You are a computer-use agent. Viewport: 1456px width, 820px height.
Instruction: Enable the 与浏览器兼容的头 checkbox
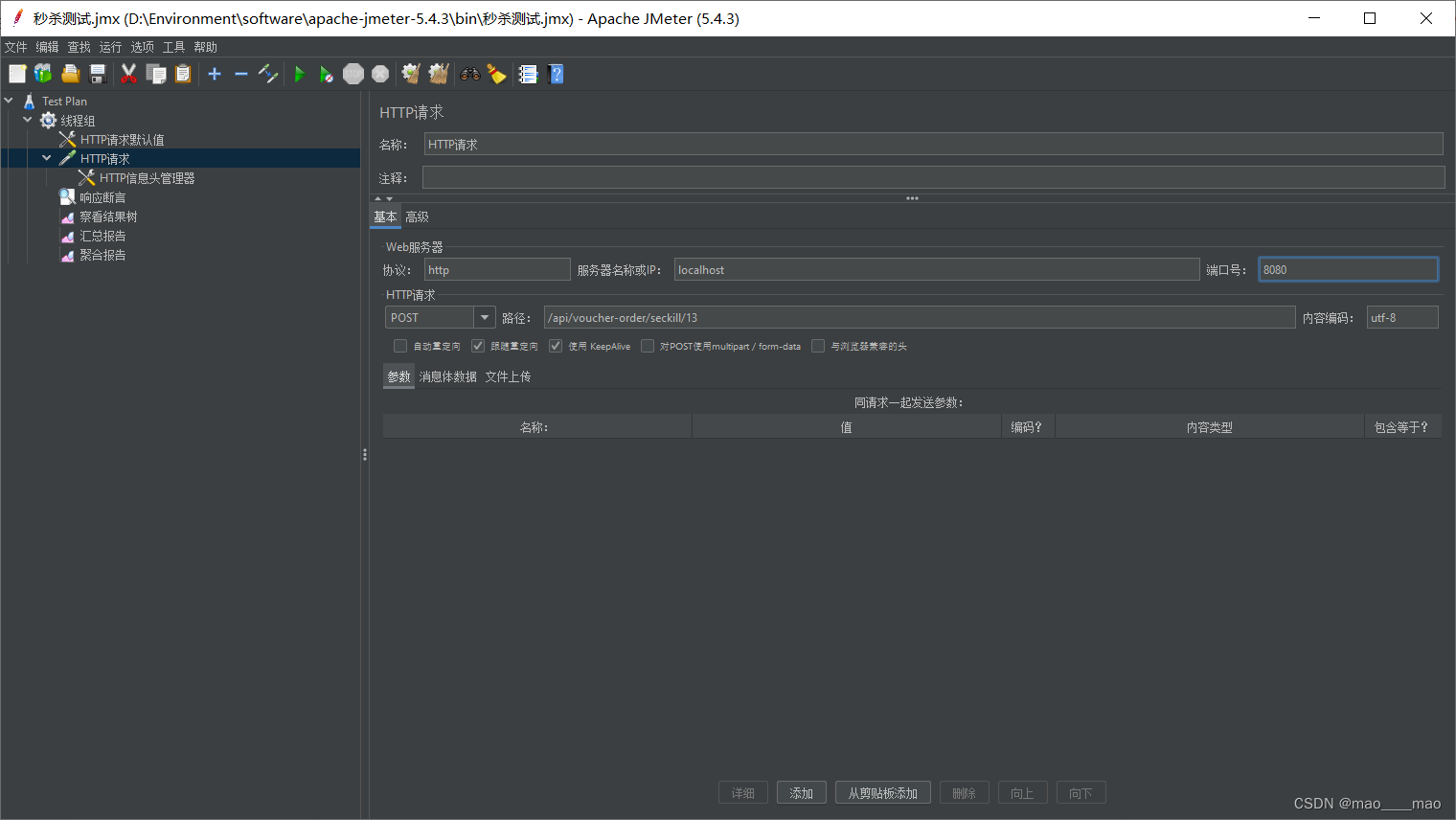(818, 346)
